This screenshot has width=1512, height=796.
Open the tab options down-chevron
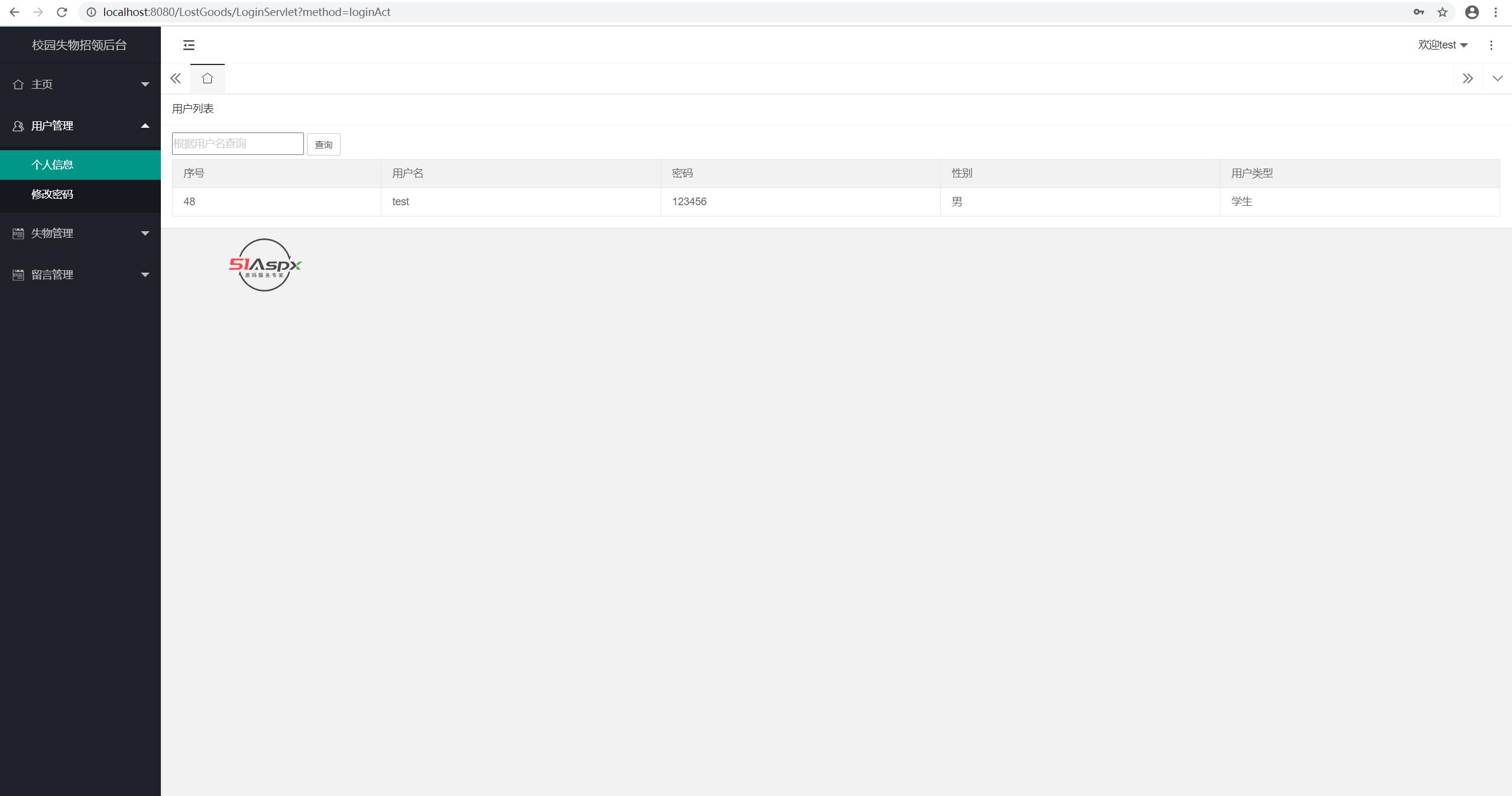tap(1497, 79)
